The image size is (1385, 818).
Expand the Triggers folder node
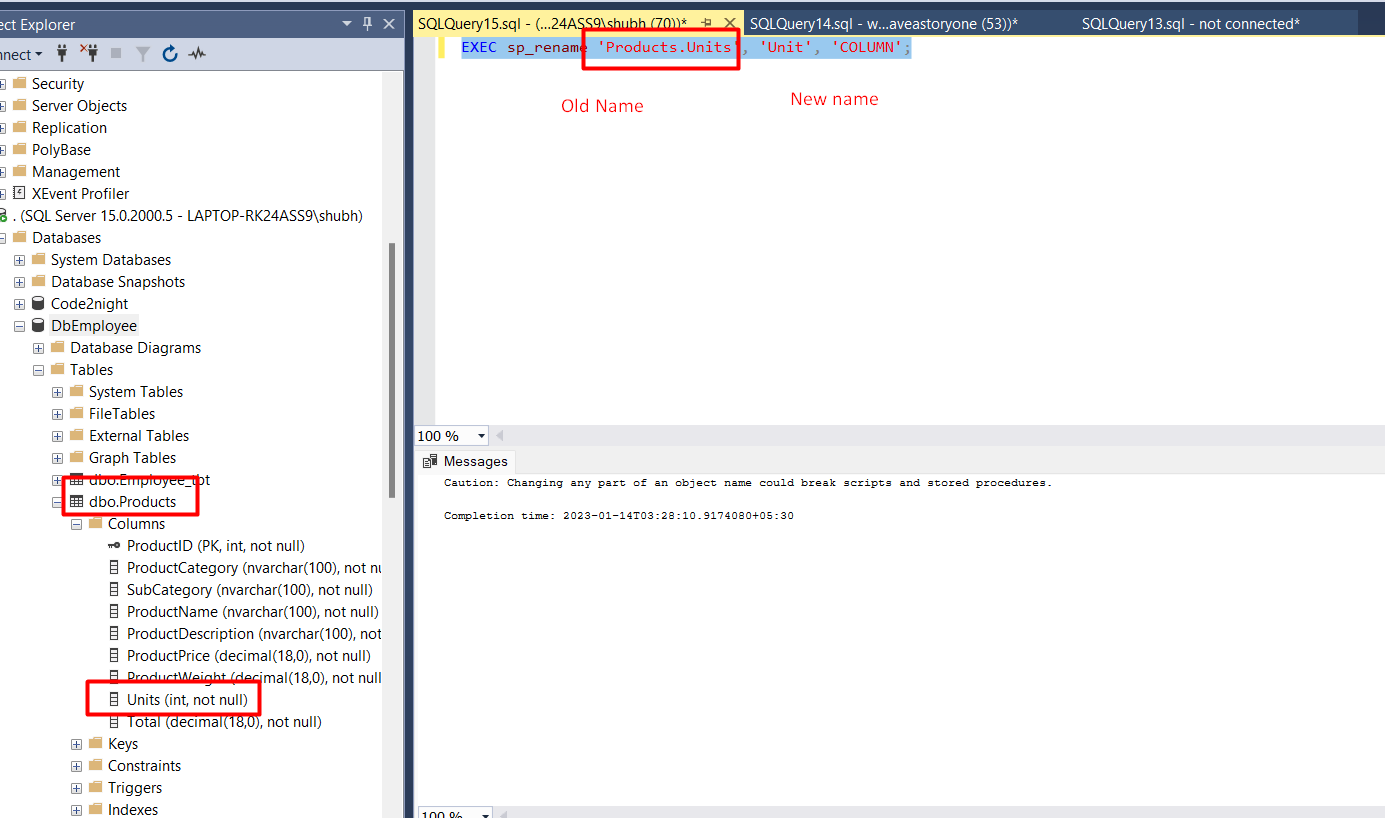pos(76,788)
